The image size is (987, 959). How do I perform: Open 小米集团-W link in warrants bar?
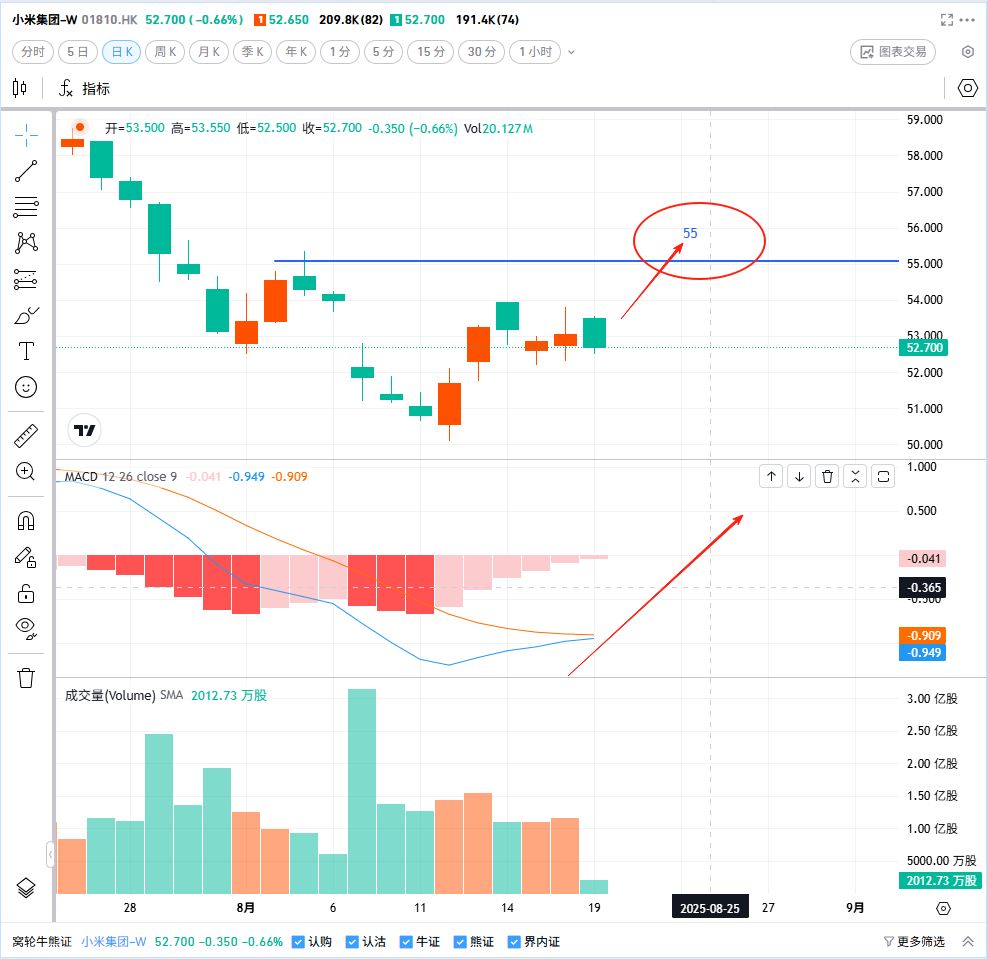(x=113, y=942)
